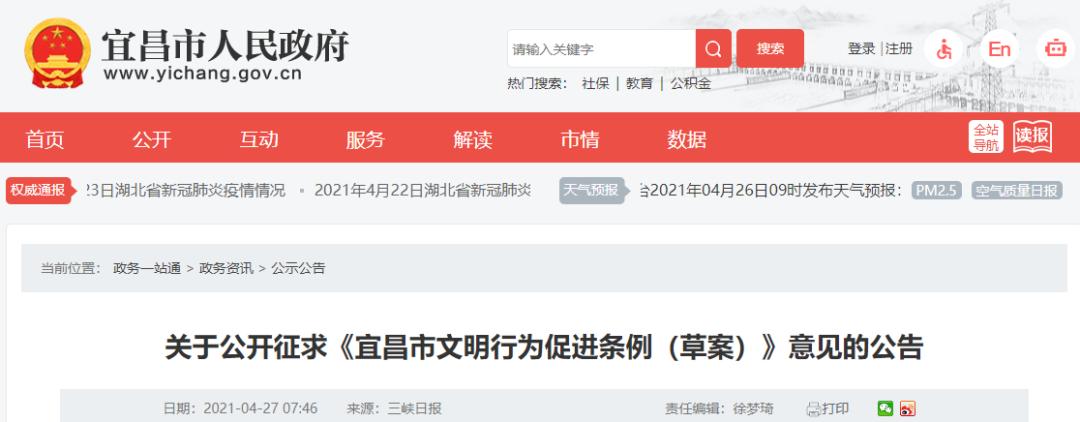
Task: Open the 公开 menu item
Action: point(152,140)
